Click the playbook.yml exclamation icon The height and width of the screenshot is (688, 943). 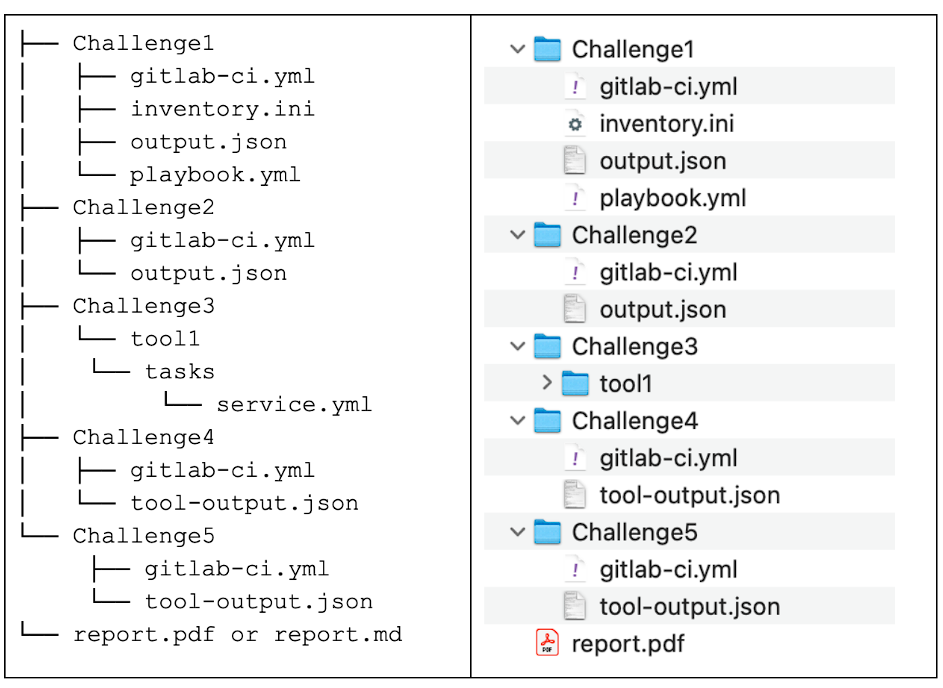pos(576,198)
